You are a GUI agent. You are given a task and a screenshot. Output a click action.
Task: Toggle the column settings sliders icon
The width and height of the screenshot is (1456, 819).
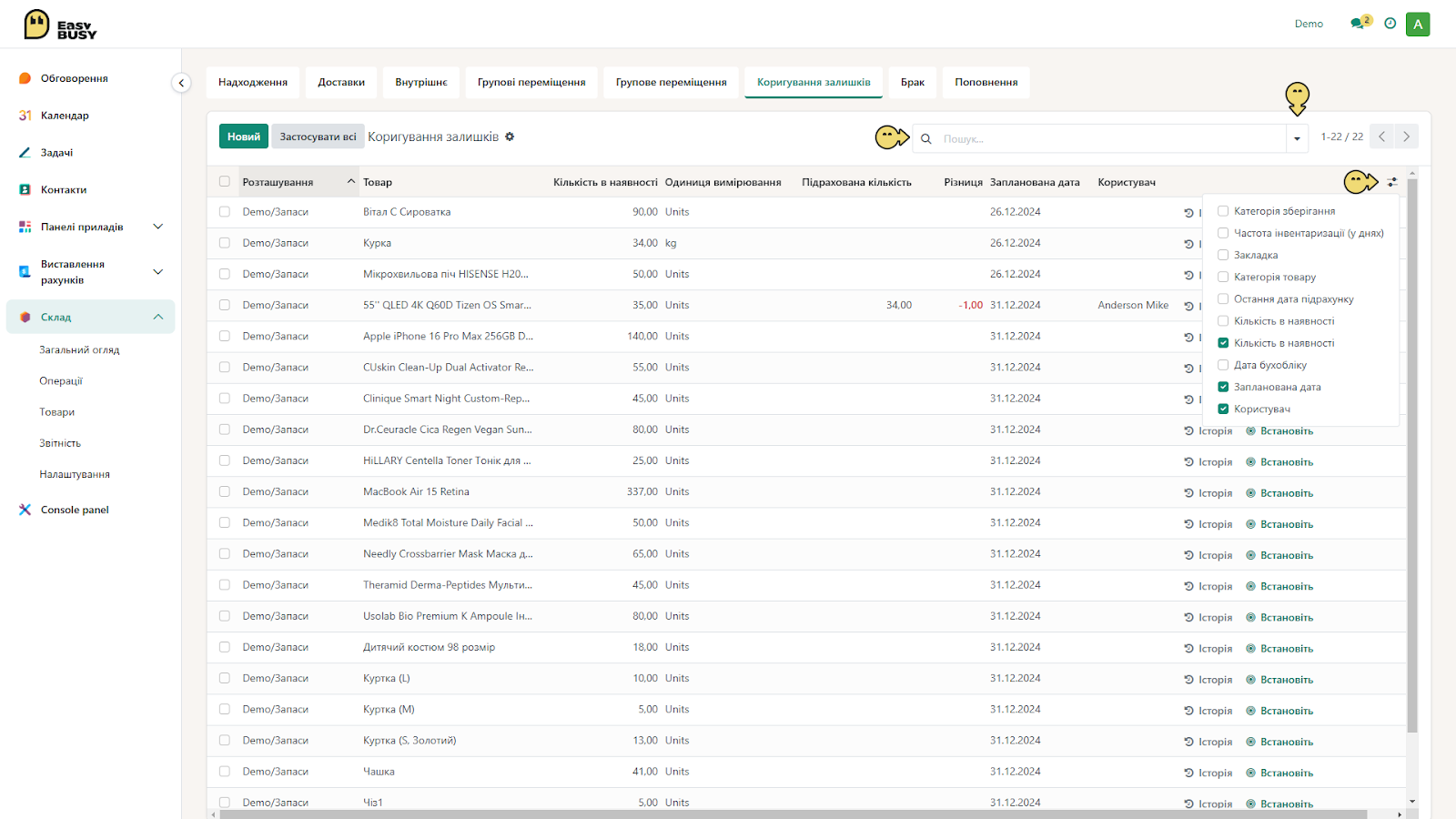(x=1392, y=182)
